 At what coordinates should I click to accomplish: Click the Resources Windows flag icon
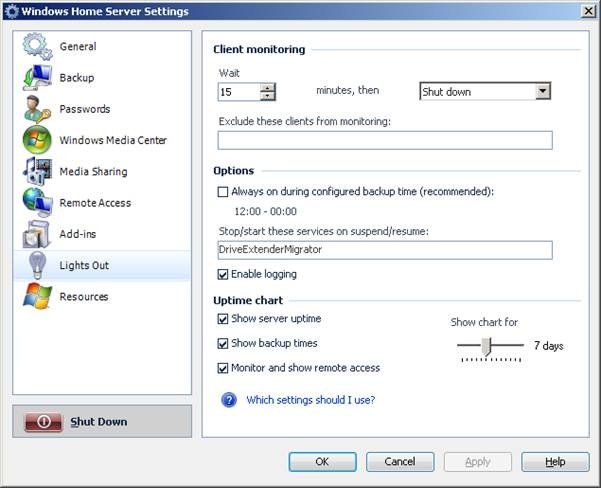pyautogui.click(x=37, y=296)
